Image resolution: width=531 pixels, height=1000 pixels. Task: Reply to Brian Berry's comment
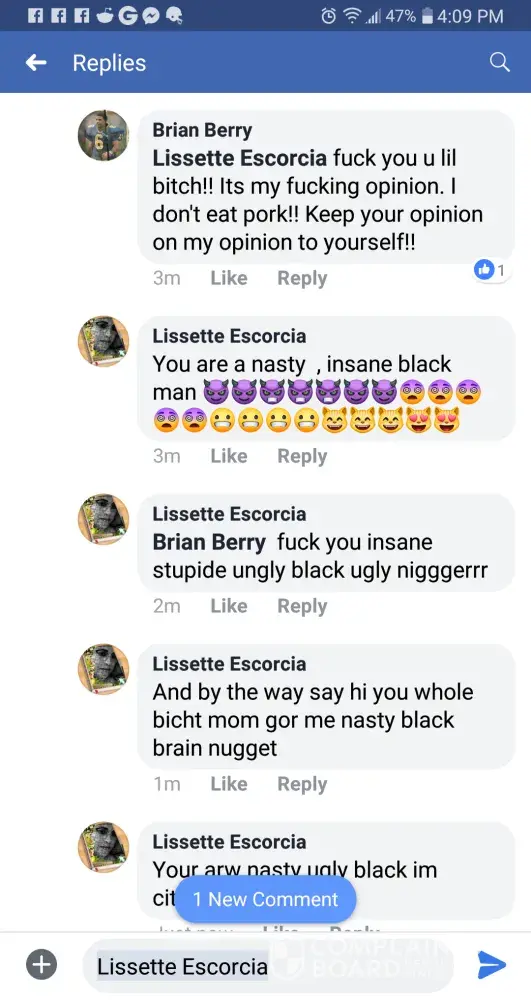302,279
